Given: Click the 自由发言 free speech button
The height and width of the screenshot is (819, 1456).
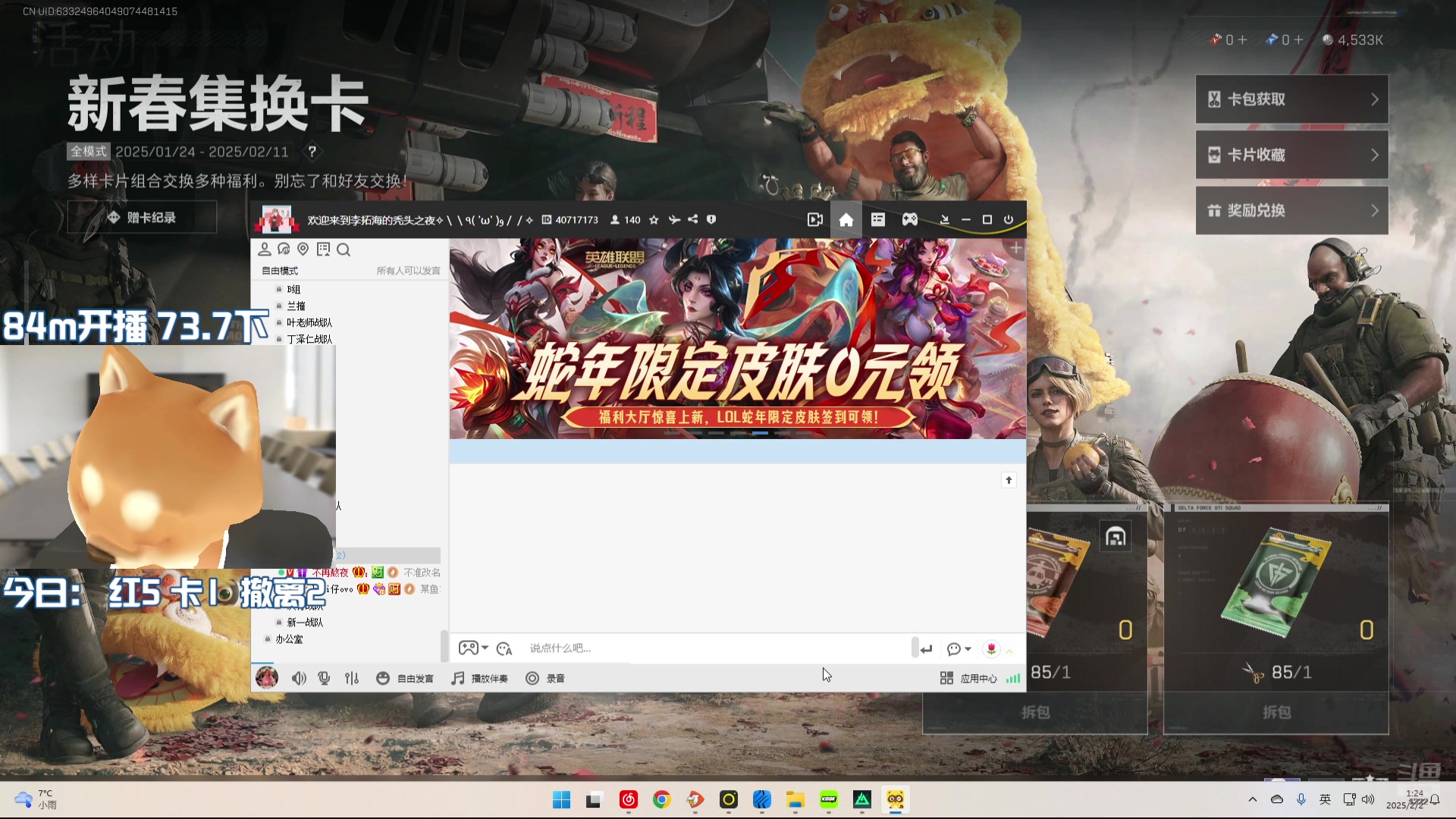Looking at the screenshot, I should tap(405, 678).
